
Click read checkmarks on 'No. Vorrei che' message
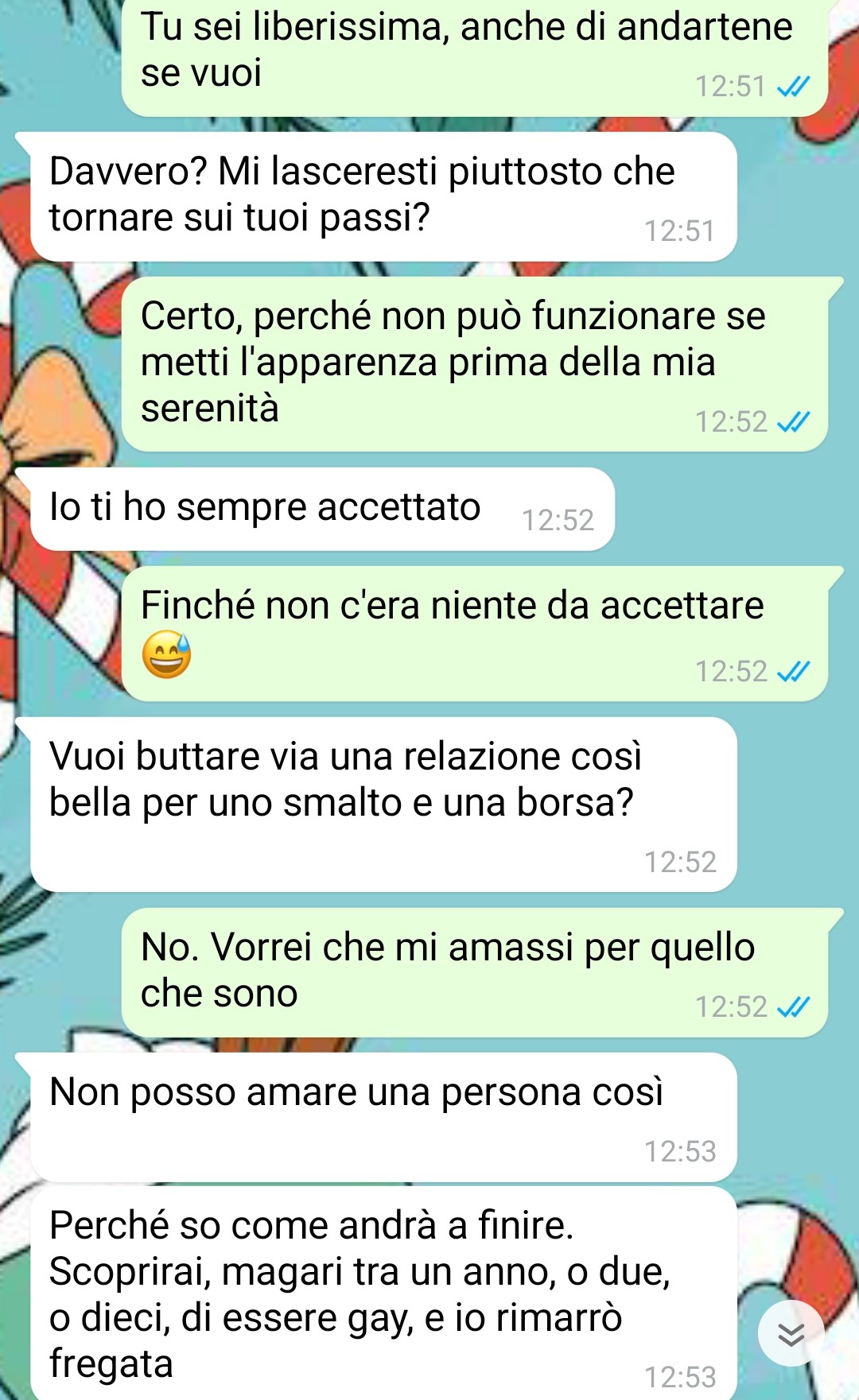(x=793, y=1006)
